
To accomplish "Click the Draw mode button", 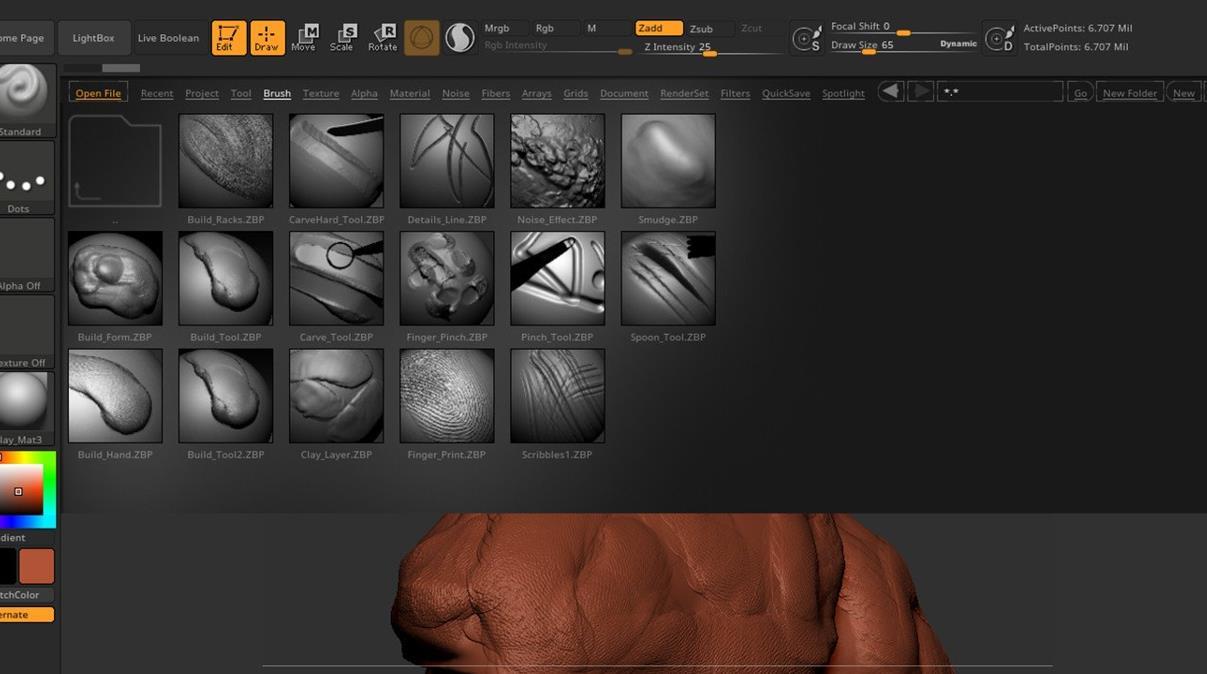I will (267, 38).
